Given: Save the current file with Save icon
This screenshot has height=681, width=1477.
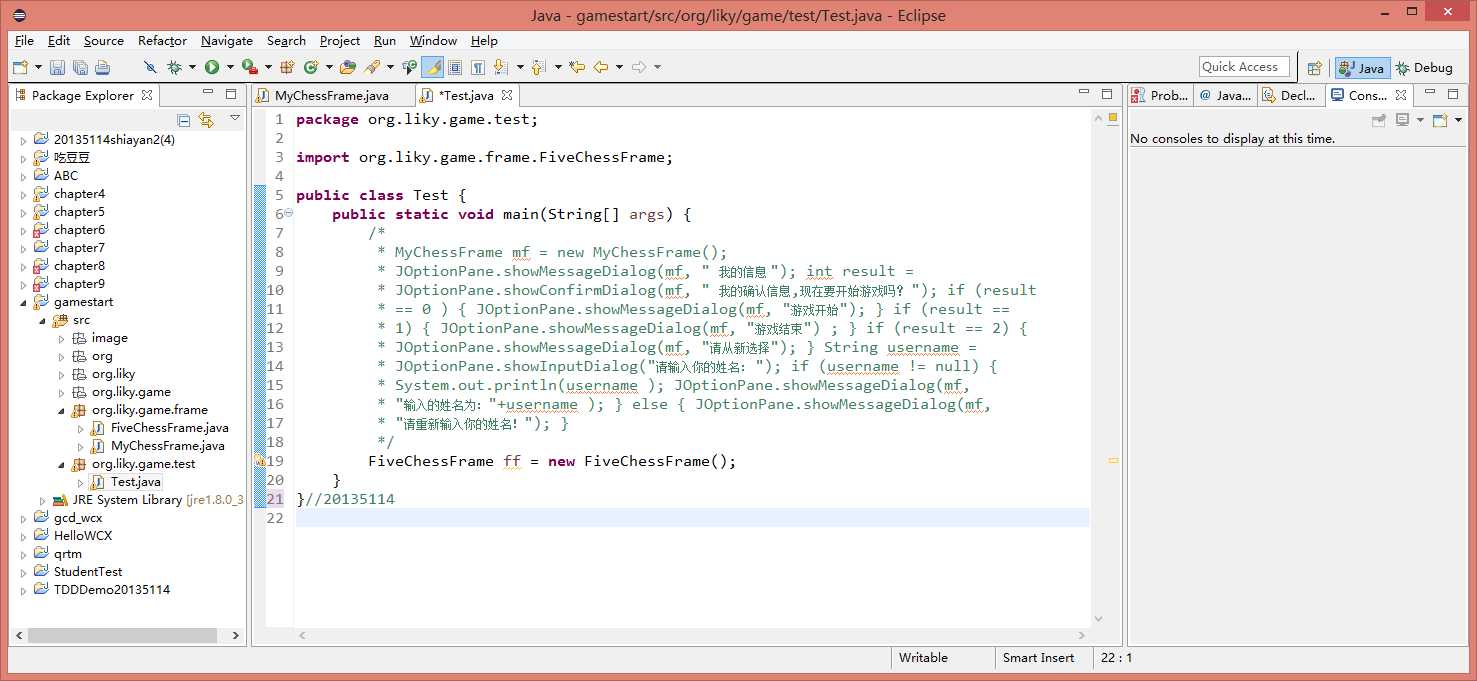Looking at the screenshot, I should tap(57, 67).
